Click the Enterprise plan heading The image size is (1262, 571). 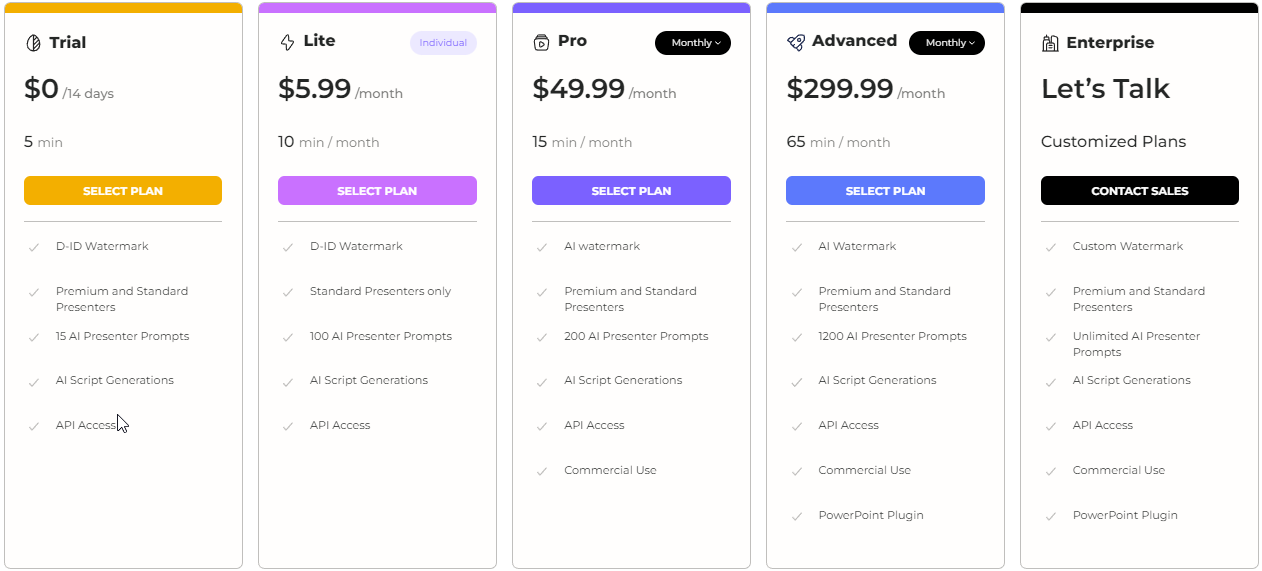pos(1110,43)
